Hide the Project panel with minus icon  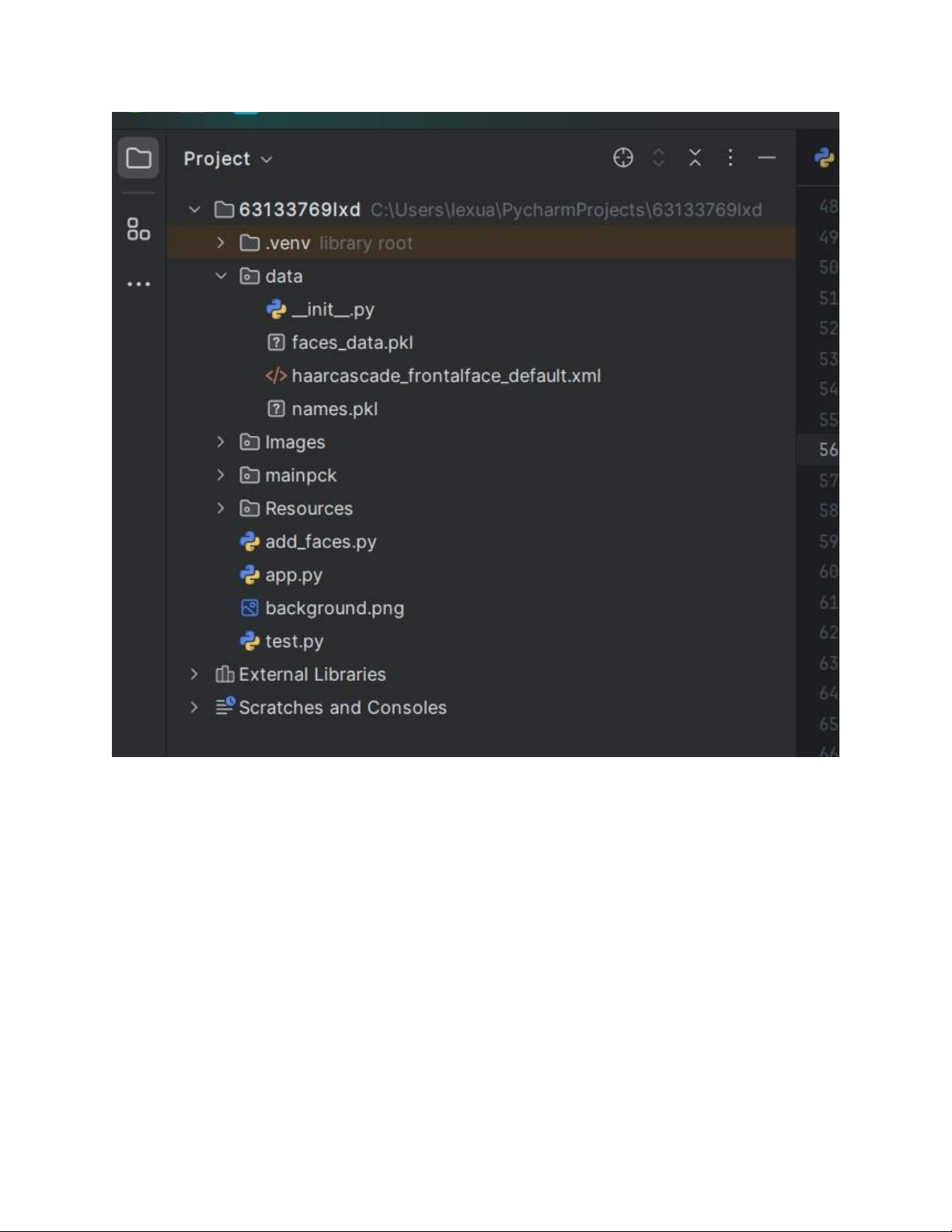point(767,158)
